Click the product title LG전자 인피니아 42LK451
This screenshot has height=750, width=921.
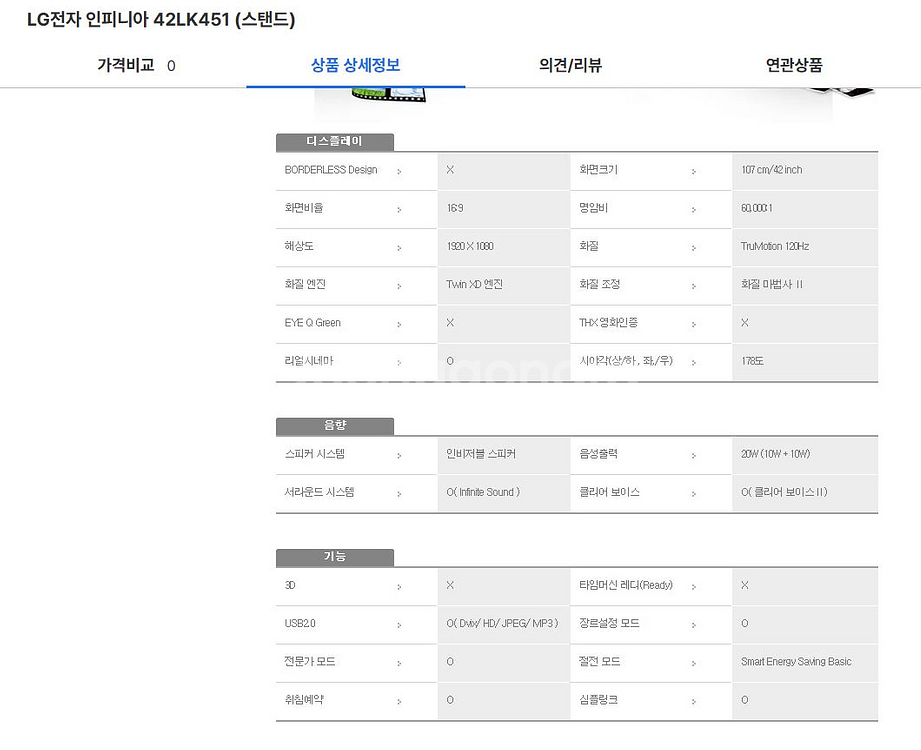[161, 20]
